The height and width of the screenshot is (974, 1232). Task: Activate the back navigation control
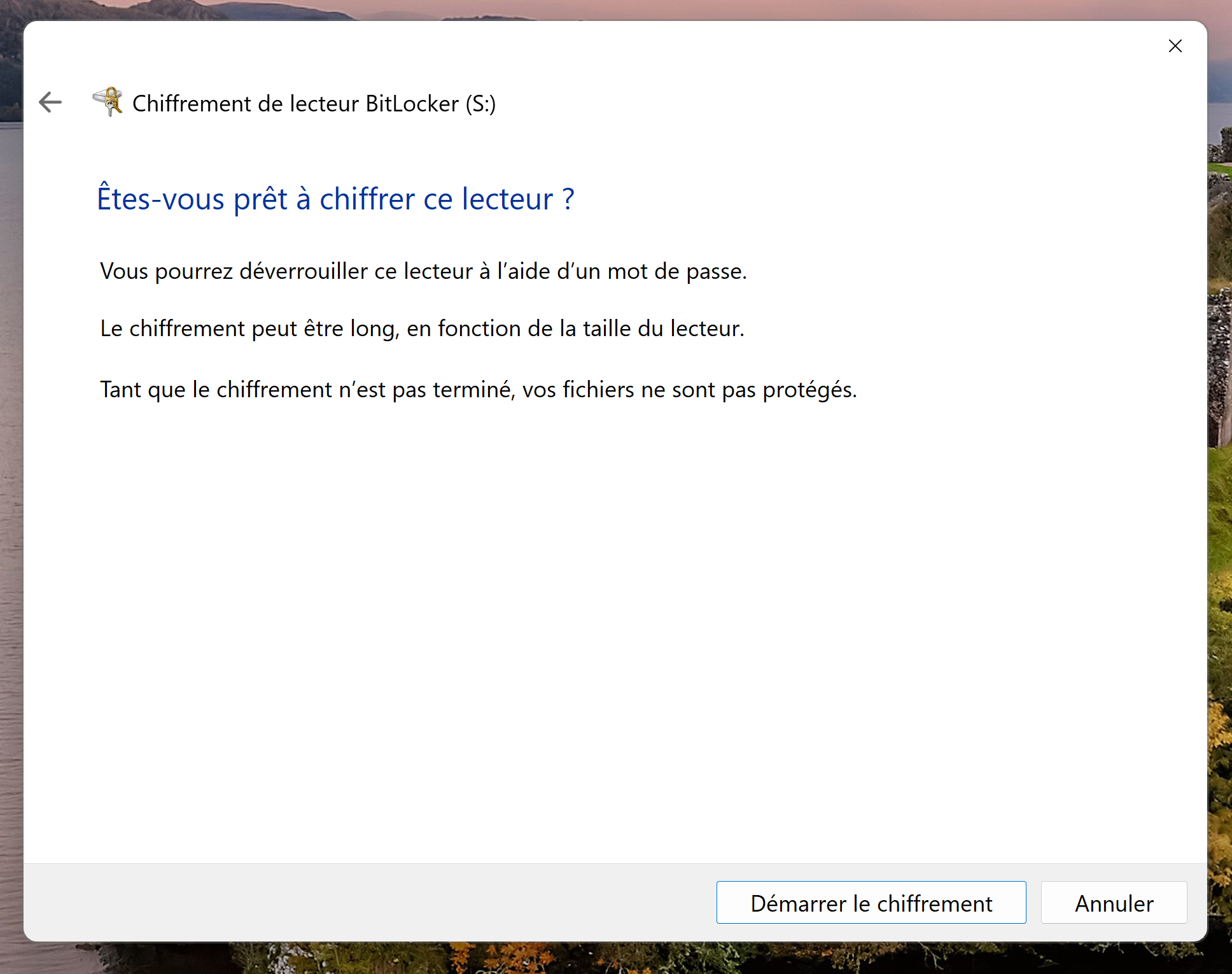click(50, 102)
